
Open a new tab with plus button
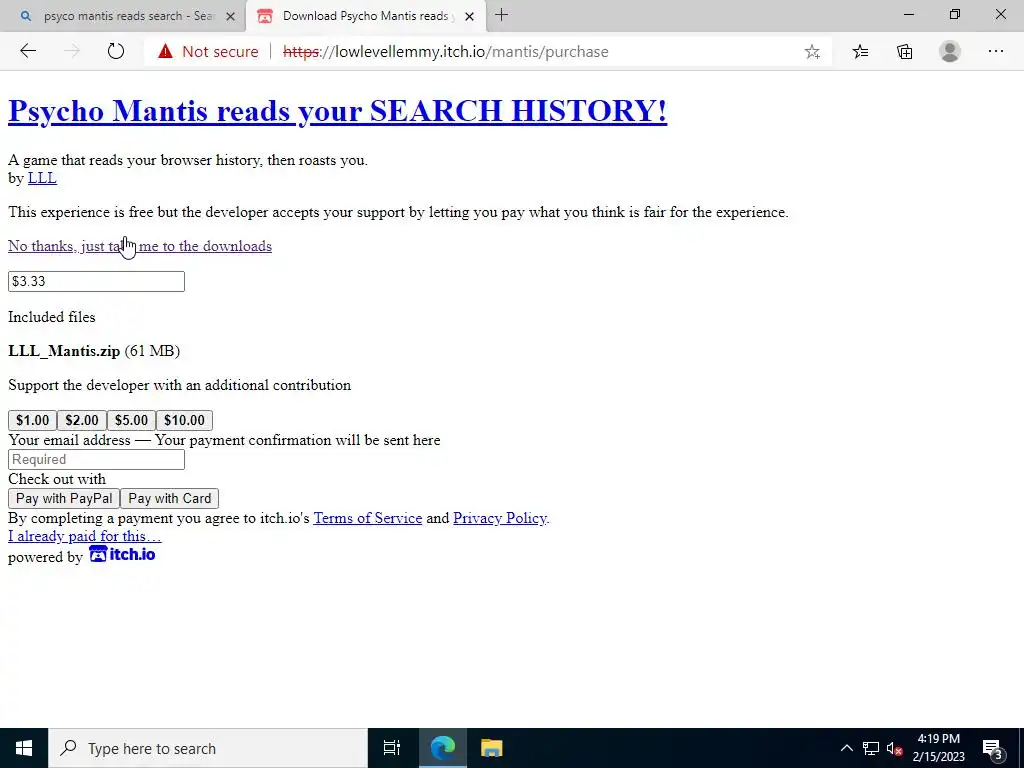[502, 15]
